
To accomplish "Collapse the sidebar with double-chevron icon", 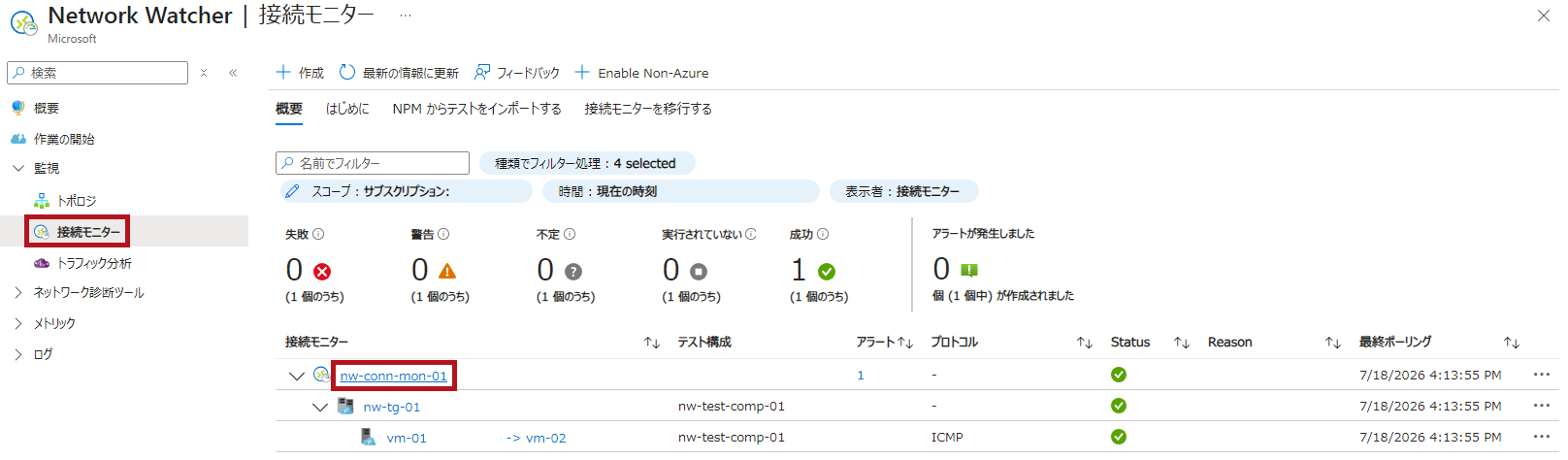I will (x=233, y=73).
